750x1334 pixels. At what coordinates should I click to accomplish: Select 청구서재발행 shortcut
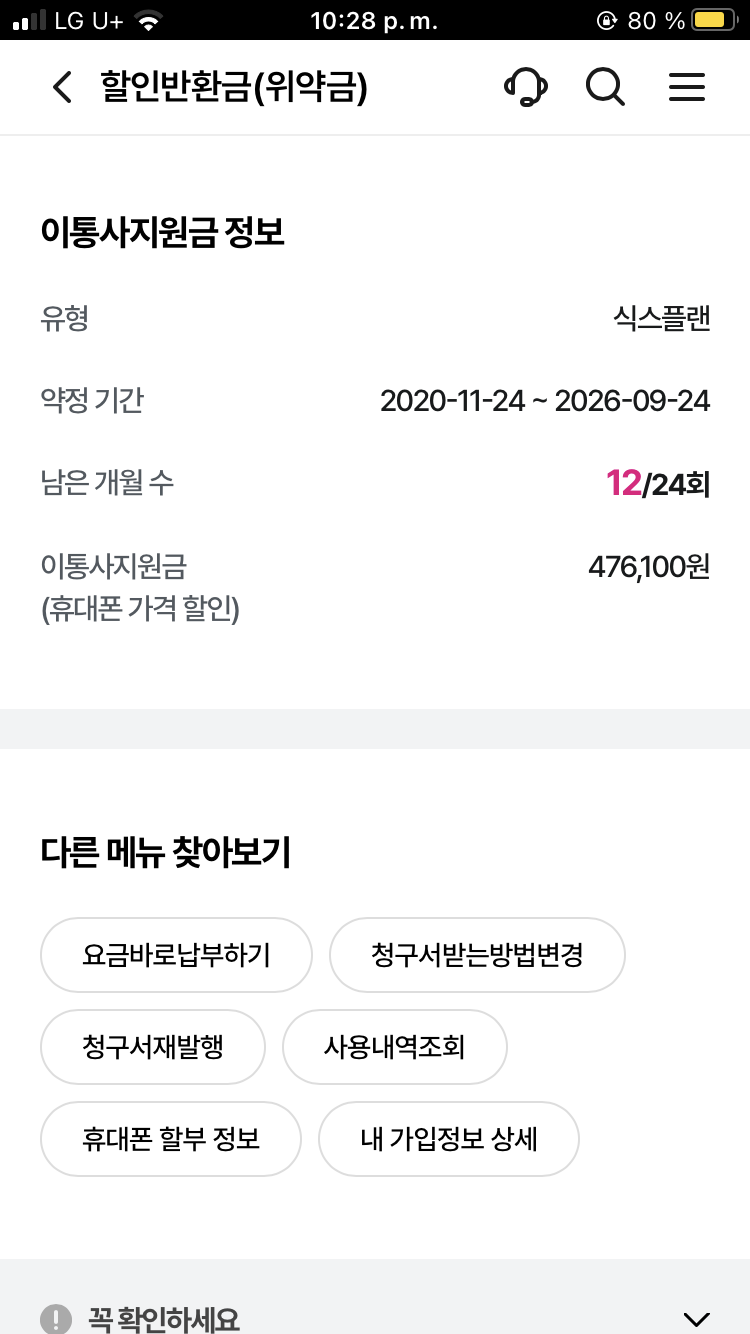(153, 1047)
